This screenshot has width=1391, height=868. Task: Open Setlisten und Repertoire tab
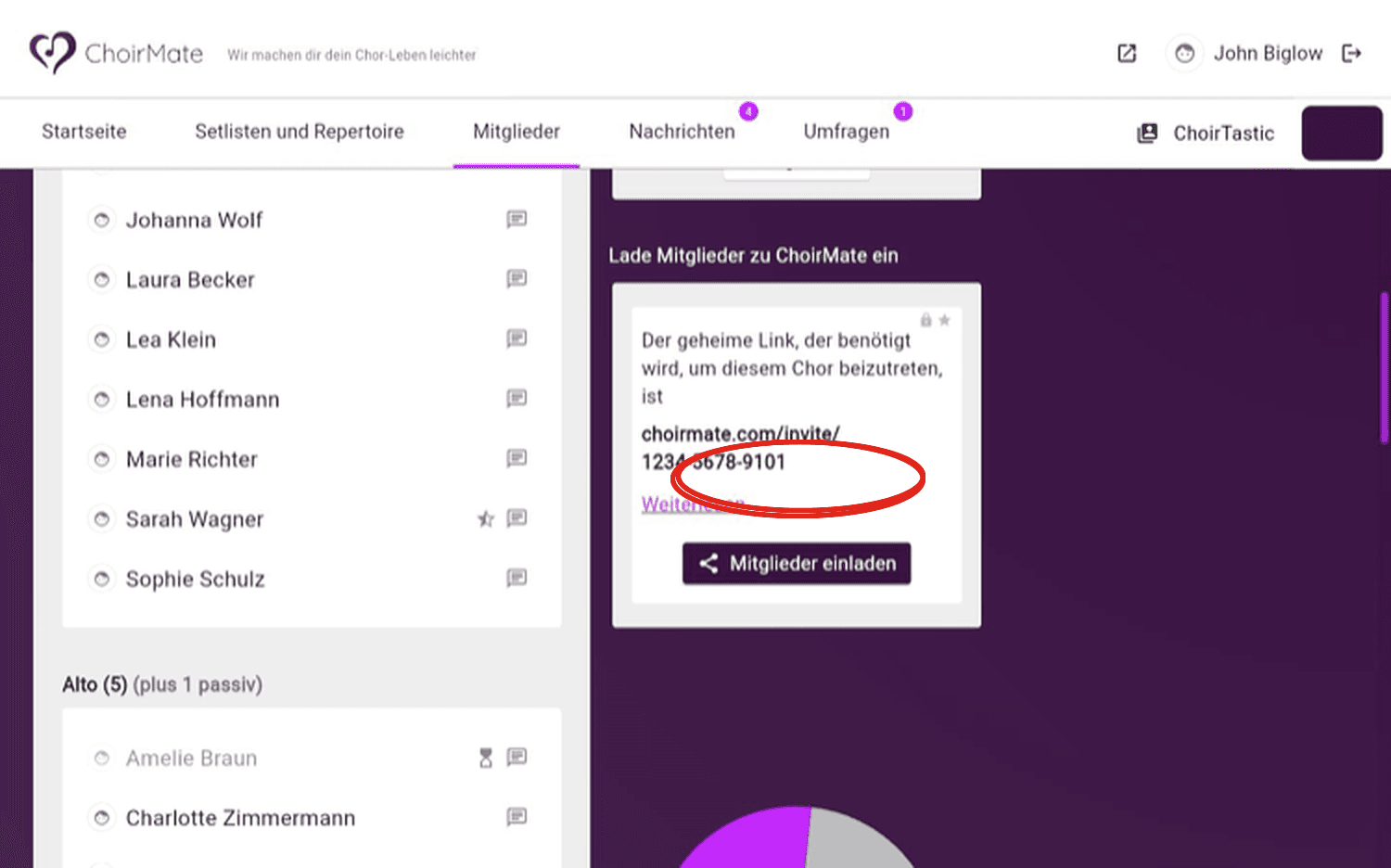tap(300, 132)
